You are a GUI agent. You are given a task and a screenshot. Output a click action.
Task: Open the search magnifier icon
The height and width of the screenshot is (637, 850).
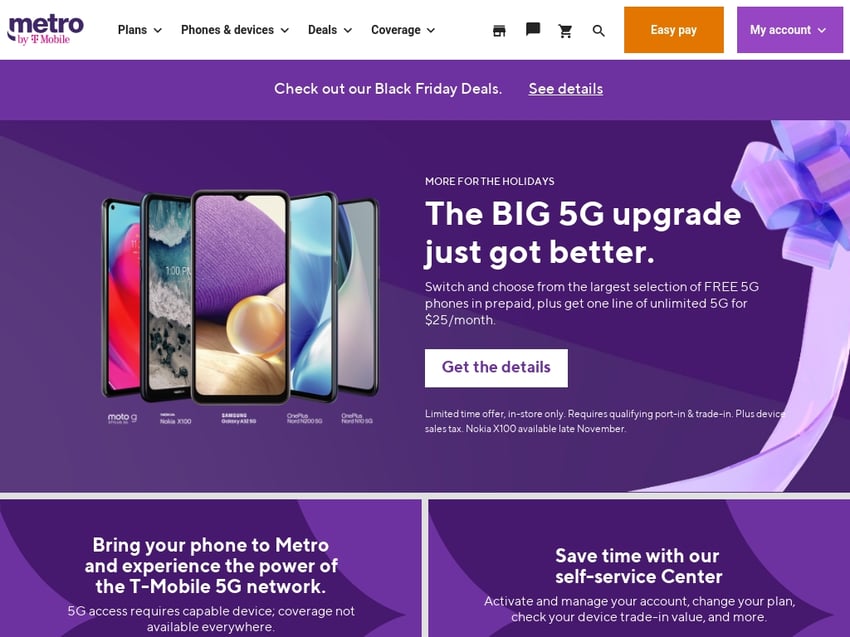(598, 31)
